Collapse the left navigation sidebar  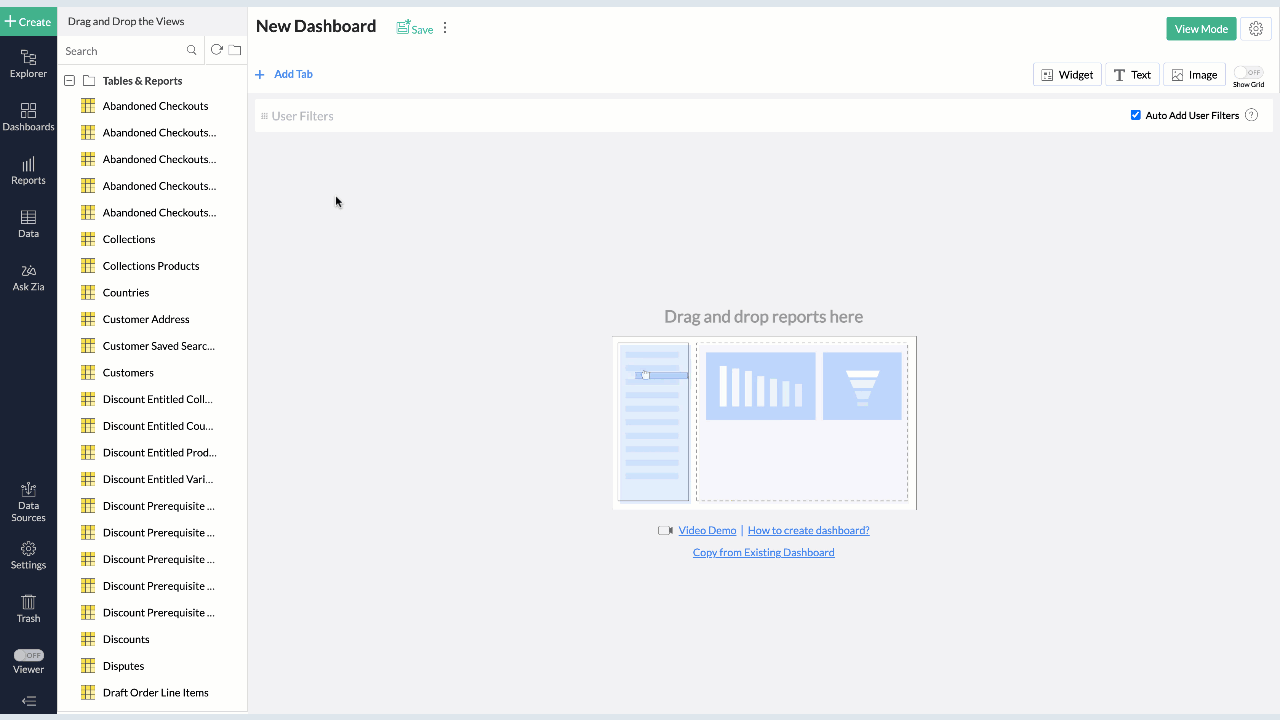pos(28,701)
